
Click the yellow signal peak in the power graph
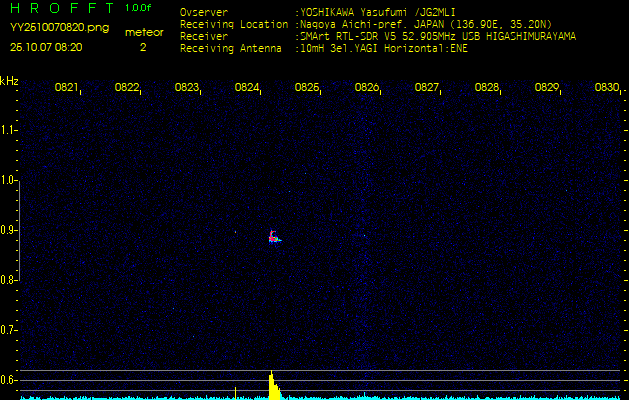(272, 386)
